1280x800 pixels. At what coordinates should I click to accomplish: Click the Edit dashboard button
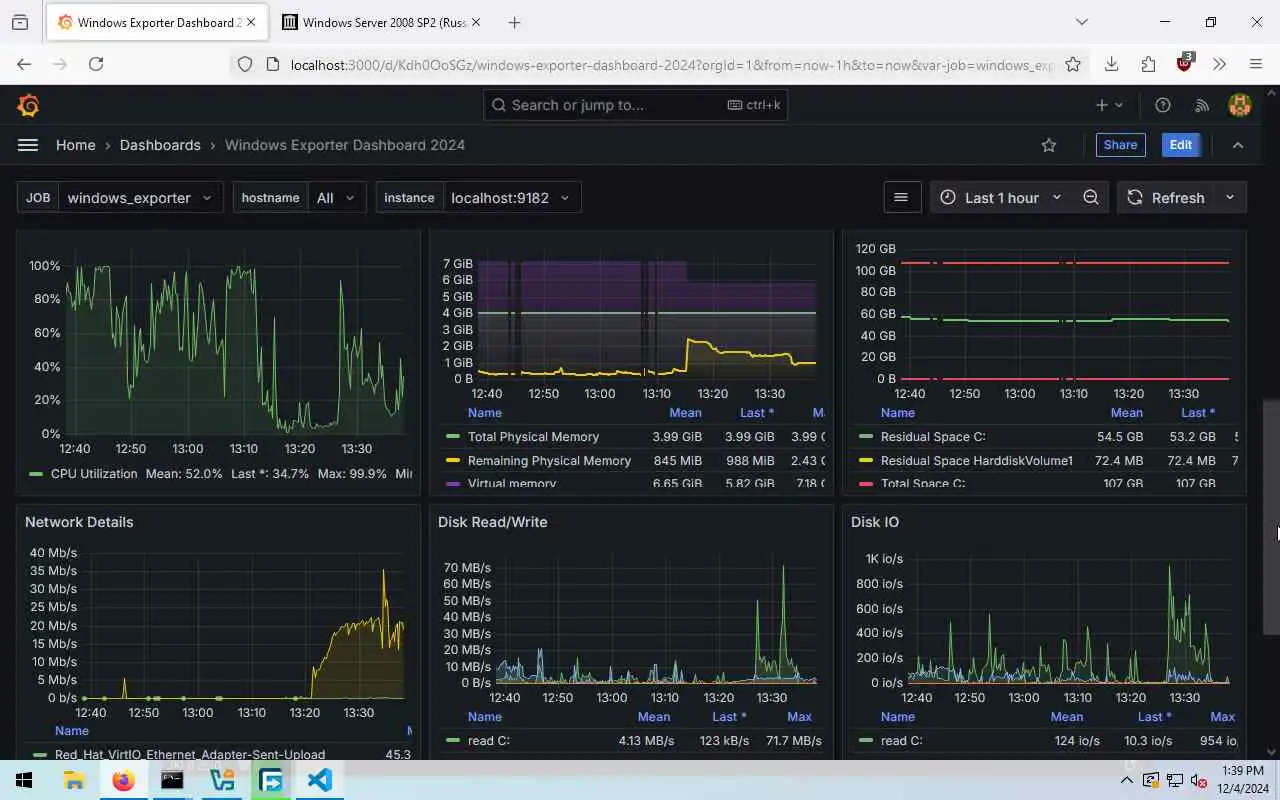tap(1180, 145)
